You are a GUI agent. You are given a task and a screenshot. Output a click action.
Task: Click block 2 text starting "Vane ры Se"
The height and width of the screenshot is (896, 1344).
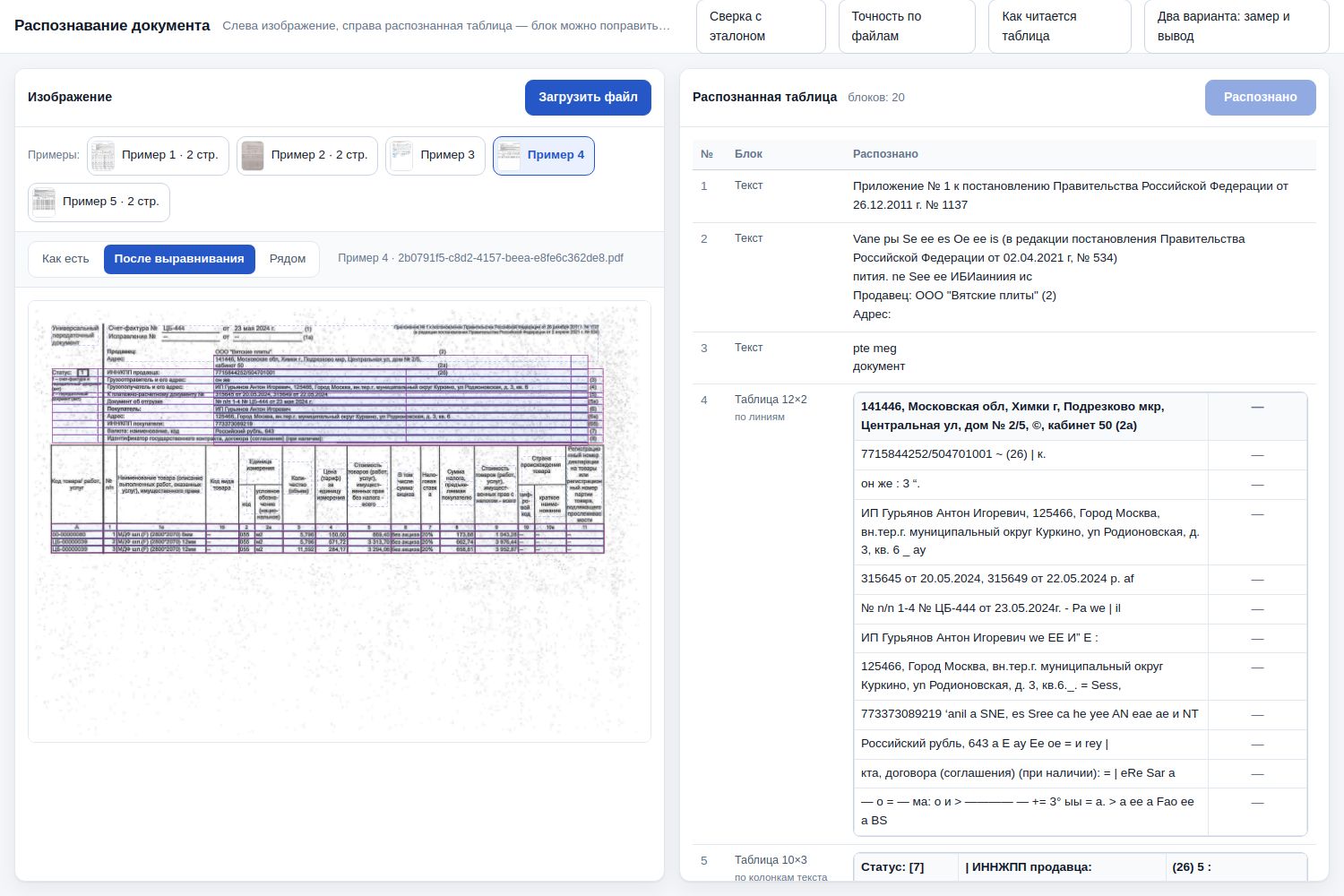click(1049, 276)
